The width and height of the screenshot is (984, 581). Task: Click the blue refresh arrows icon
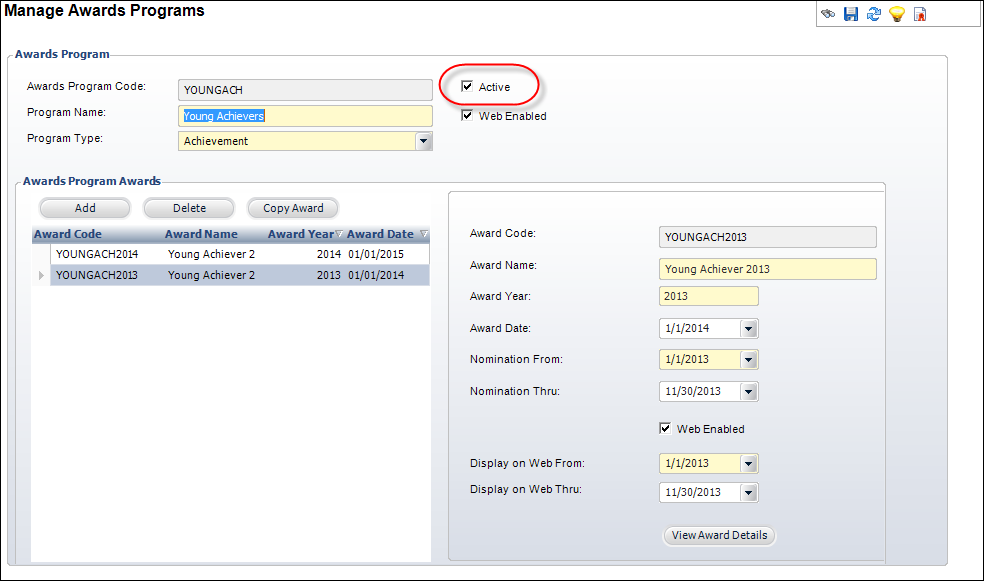(x=874, y=14)
